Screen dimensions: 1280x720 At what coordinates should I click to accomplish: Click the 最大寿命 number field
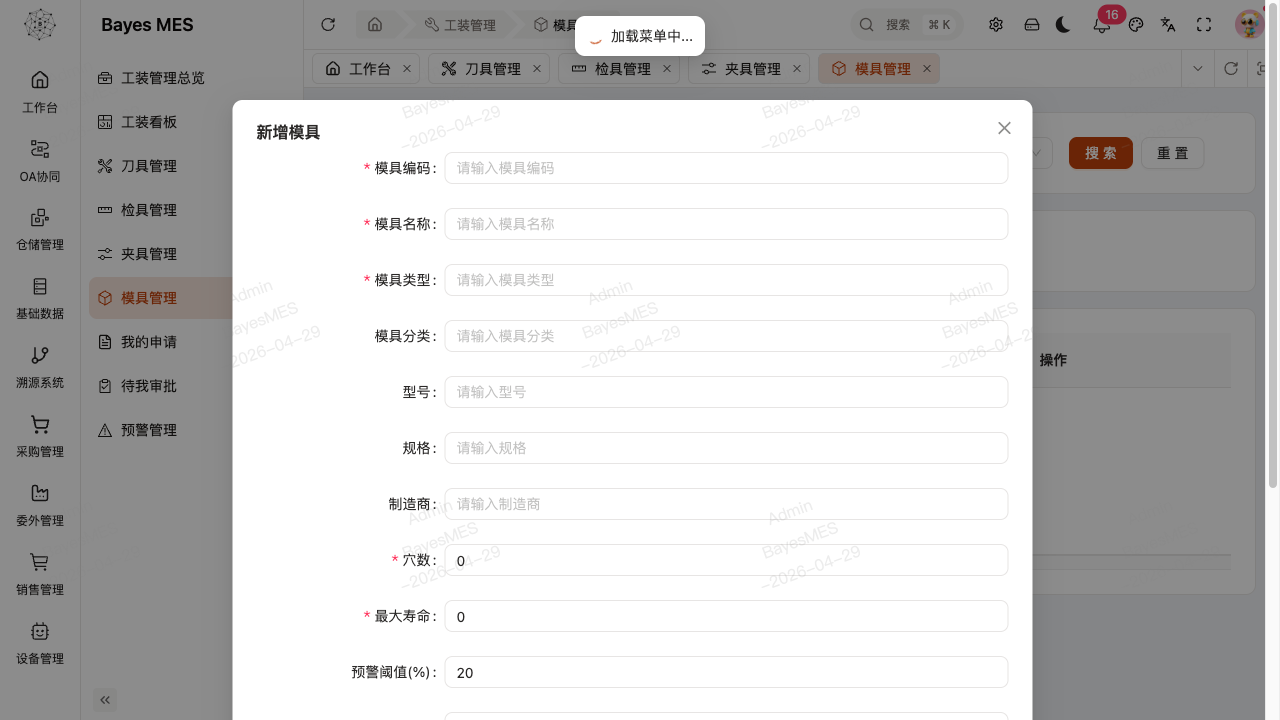726,616
